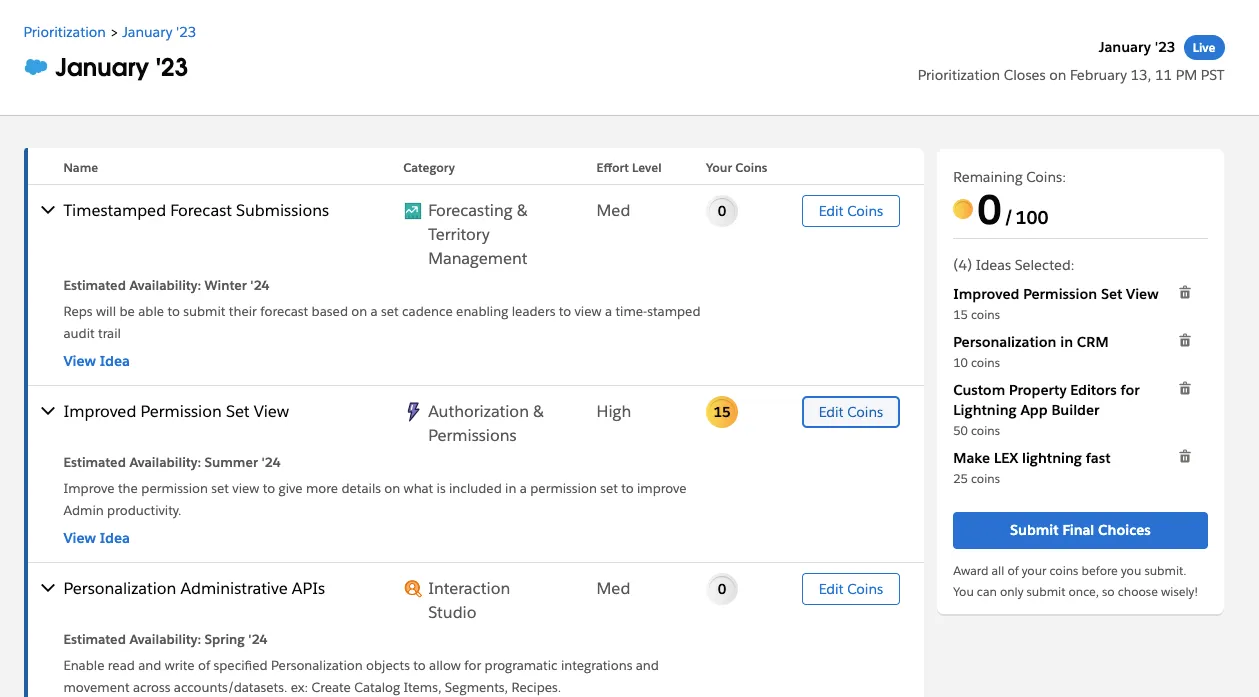The height and width of the screenshot is (697, 1259).
Task: Click Make LEX lightning fast in selected ideas
Action: (1032, 458)
